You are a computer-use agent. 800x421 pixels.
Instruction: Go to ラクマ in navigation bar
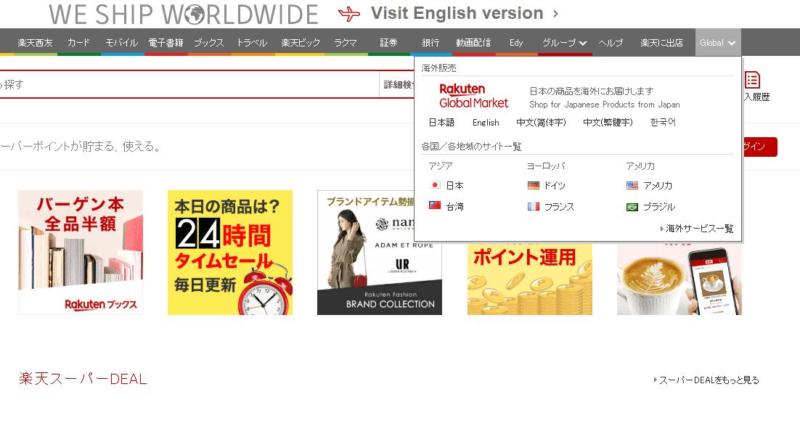click(x=345, y=43)
